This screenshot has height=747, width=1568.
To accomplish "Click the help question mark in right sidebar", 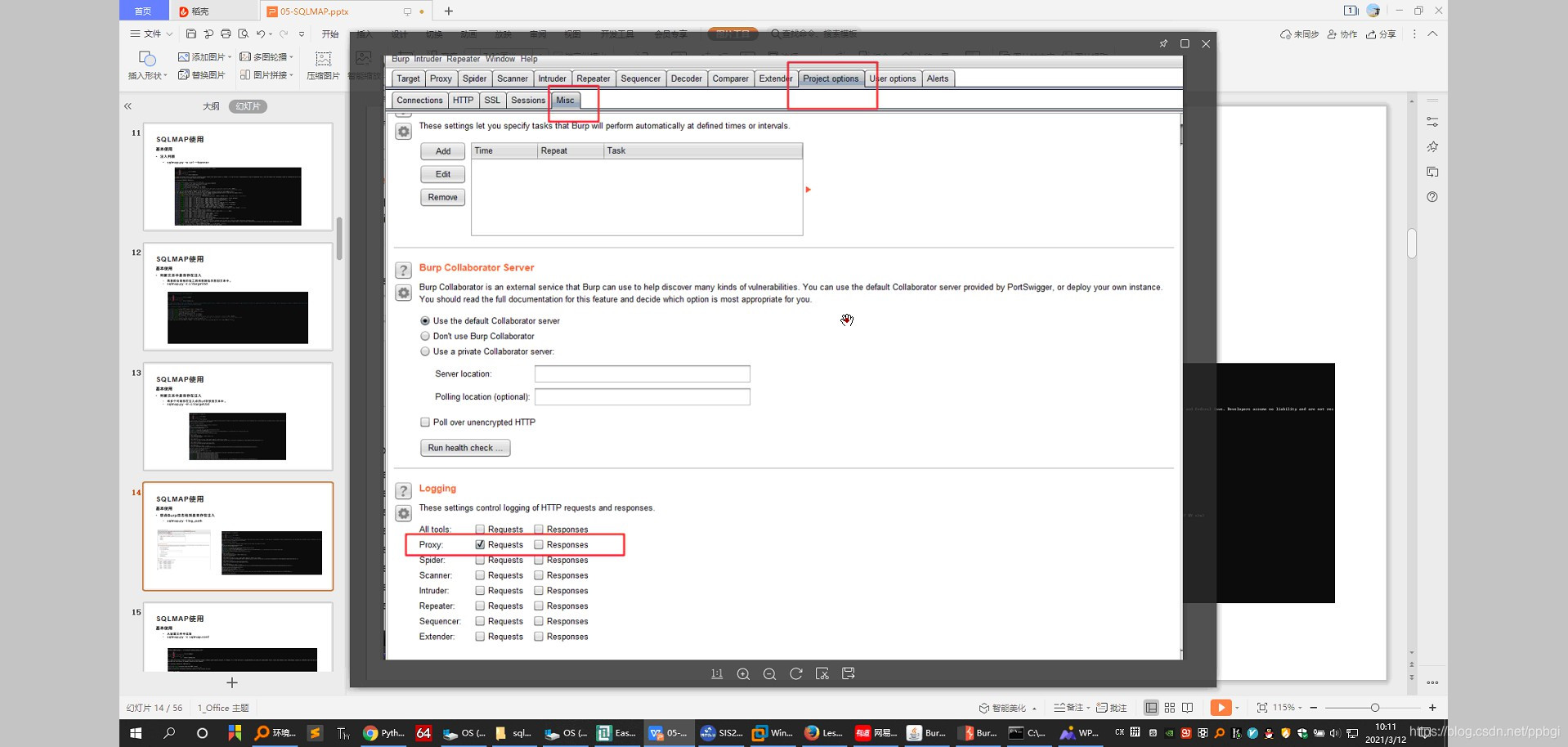I will pos(1432,197).
